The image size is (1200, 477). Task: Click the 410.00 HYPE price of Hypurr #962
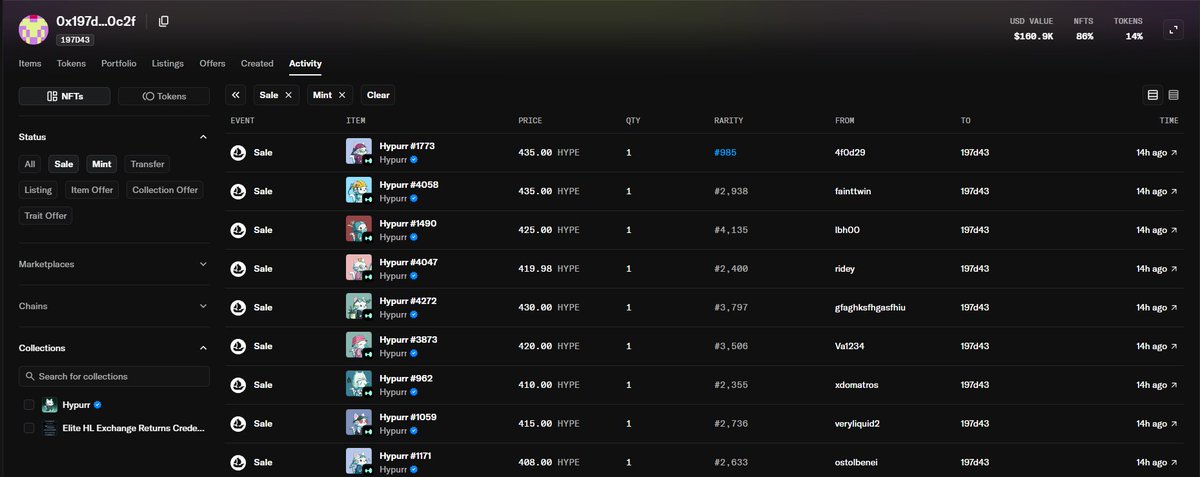548,385
